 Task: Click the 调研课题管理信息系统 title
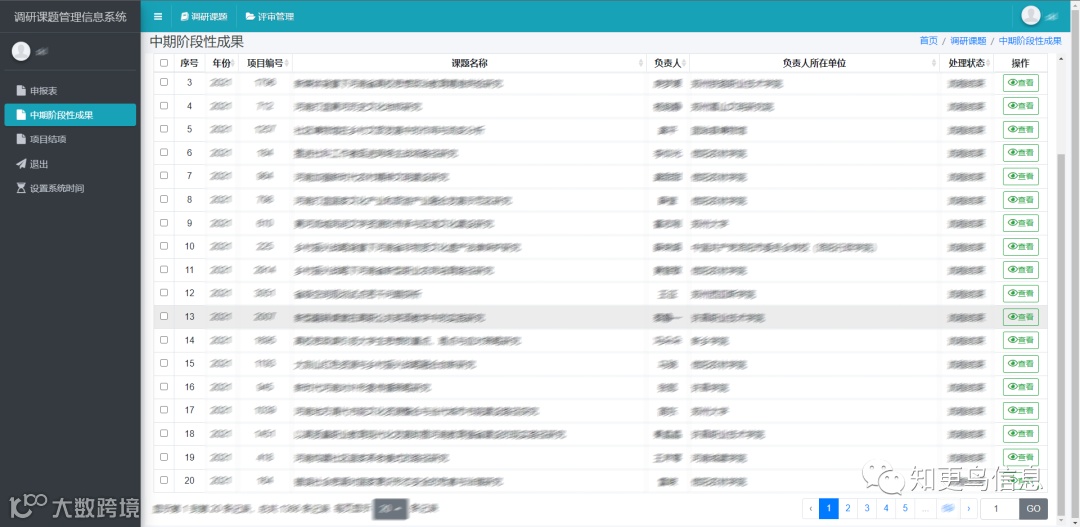pyautogui.click(x=70, y=17)
